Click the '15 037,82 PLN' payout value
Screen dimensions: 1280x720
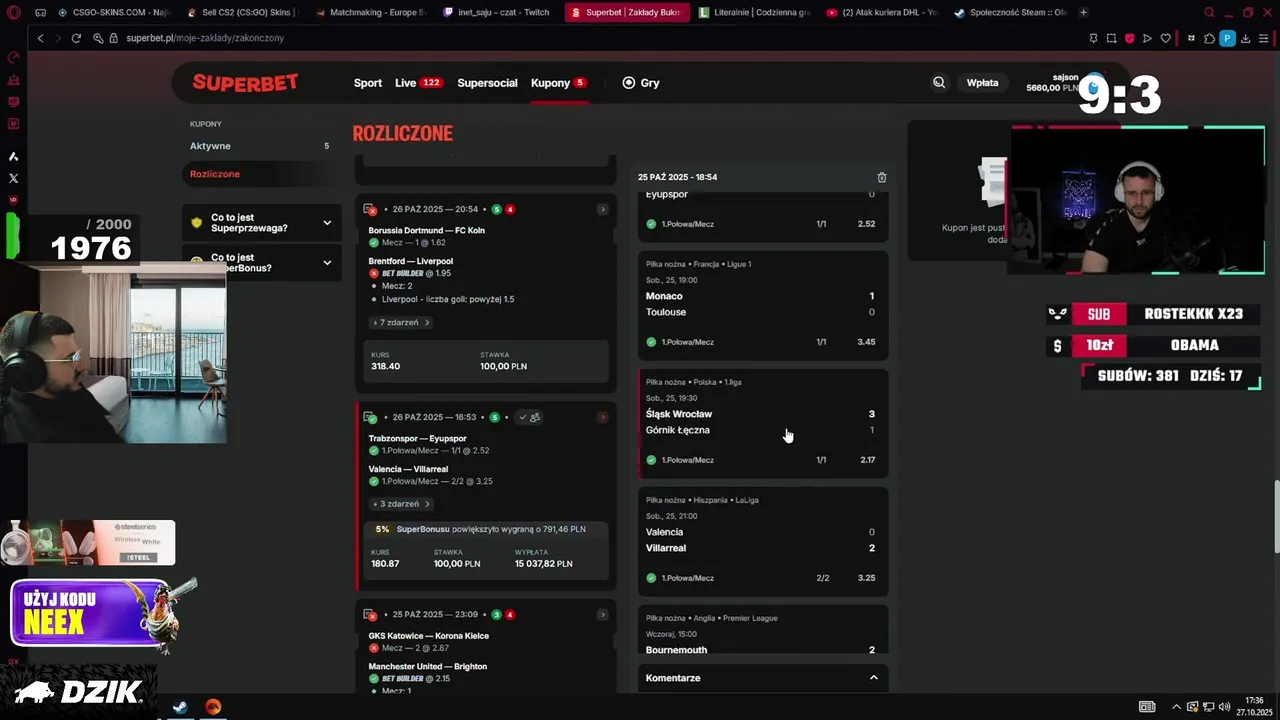[x=543, y=564]
